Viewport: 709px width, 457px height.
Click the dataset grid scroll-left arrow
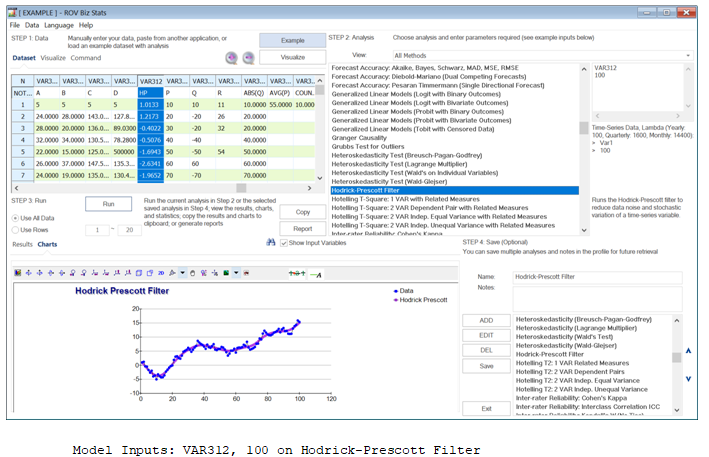pyautogui.click(x=17, y=188)
